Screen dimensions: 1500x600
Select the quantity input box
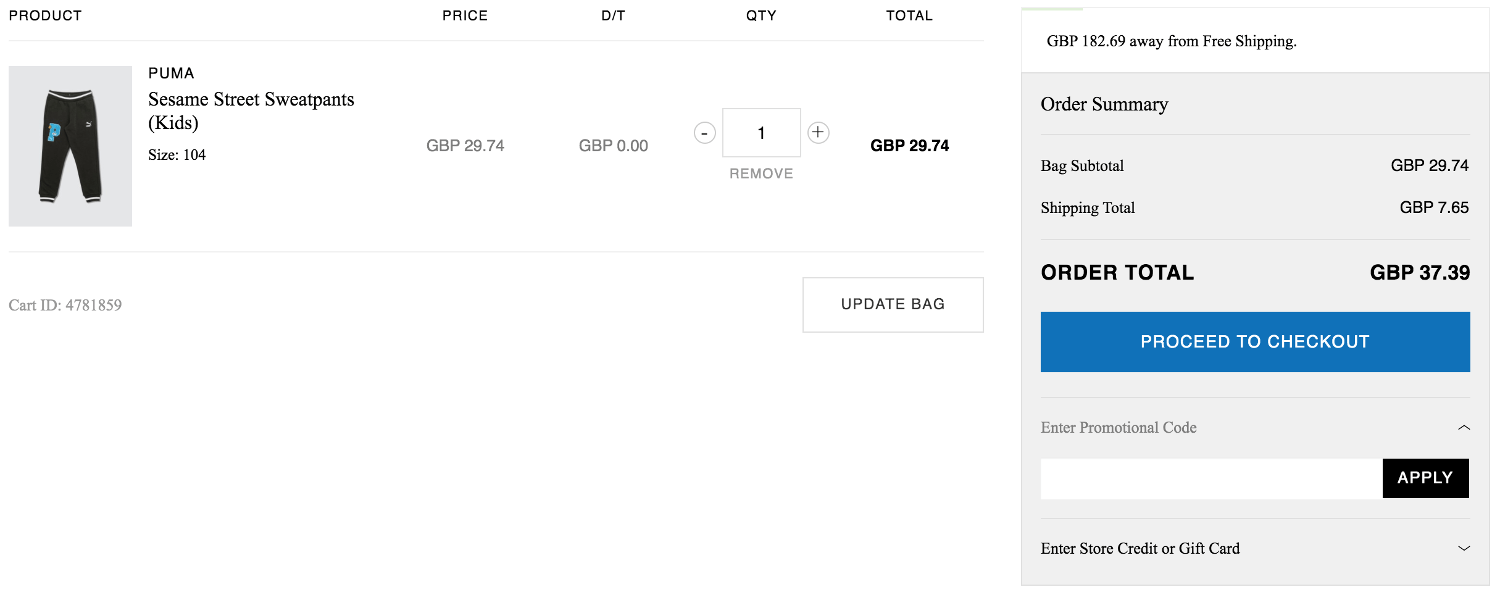[761, 132]
